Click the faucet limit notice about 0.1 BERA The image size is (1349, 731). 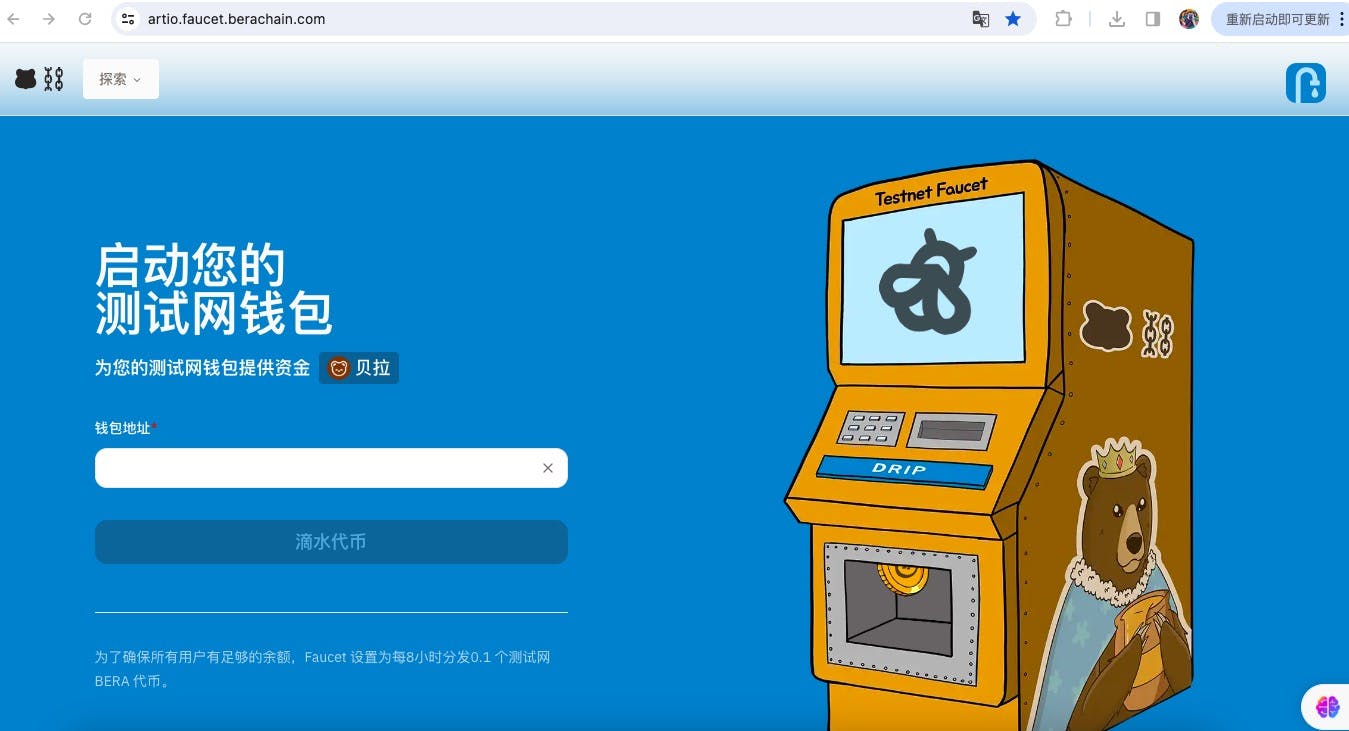coord(322,669)
